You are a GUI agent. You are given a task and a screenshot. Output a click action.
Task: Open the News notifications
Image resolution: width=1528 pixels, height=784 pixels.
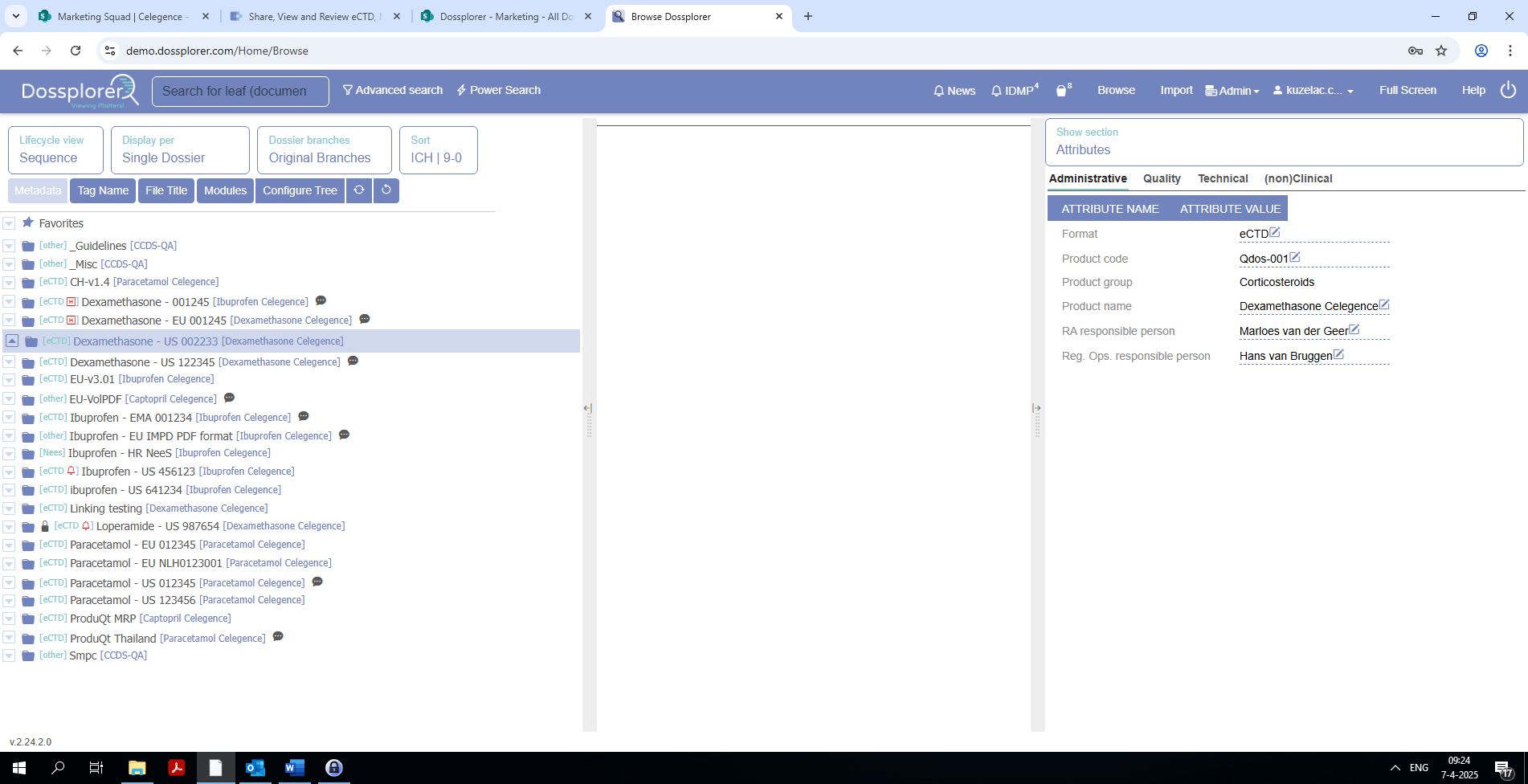954,91
